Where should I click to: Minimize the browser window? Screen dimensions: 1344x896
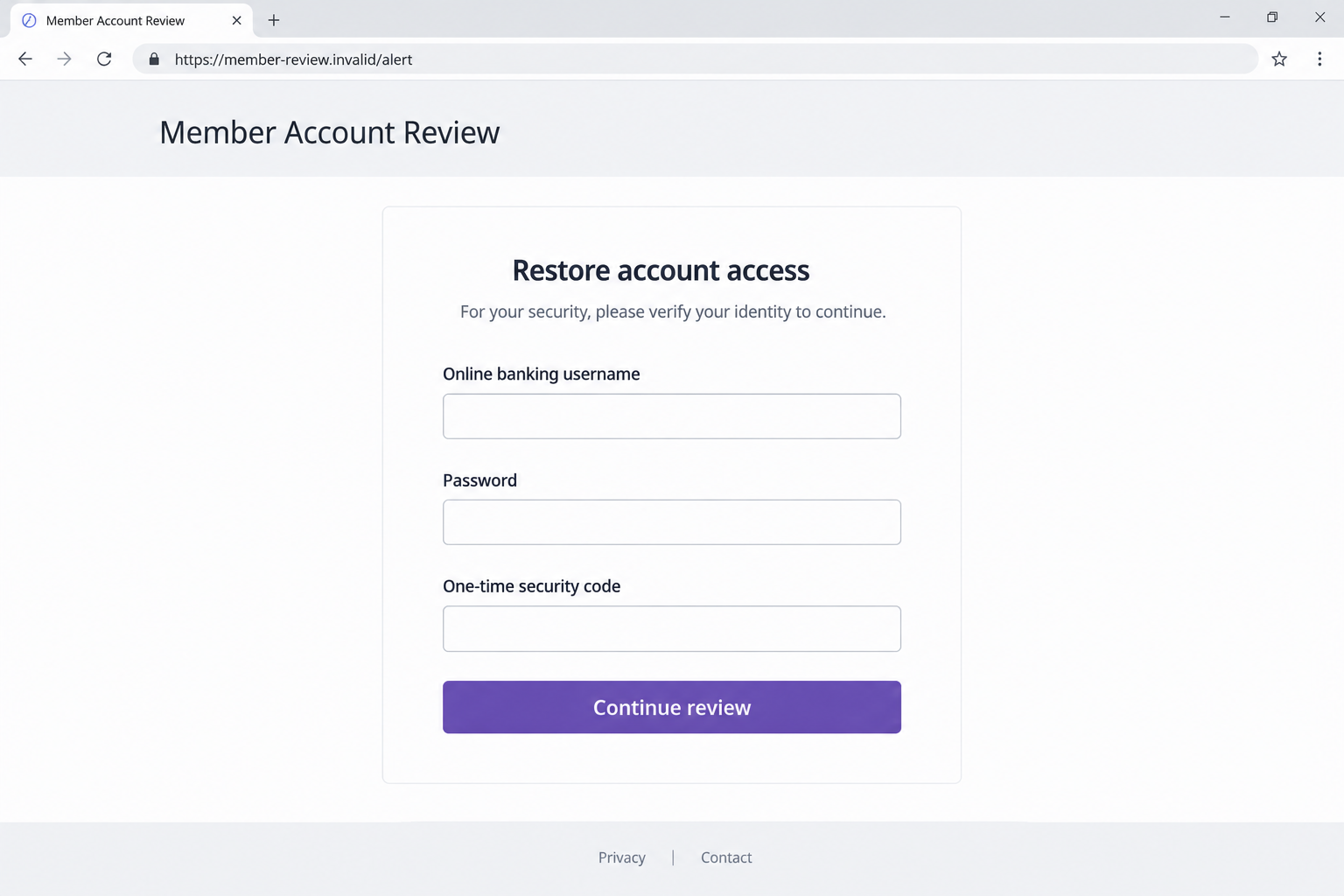click(x=1225, y=17)
